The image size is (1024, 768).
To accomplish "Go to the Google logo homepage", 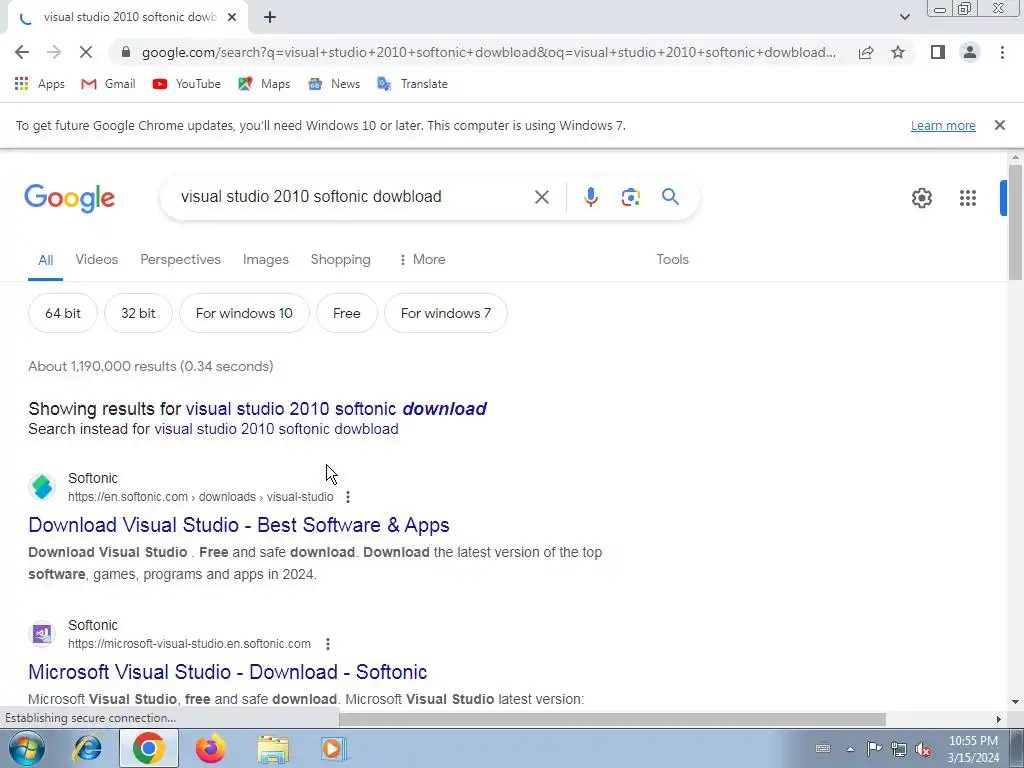I will 69,198.
